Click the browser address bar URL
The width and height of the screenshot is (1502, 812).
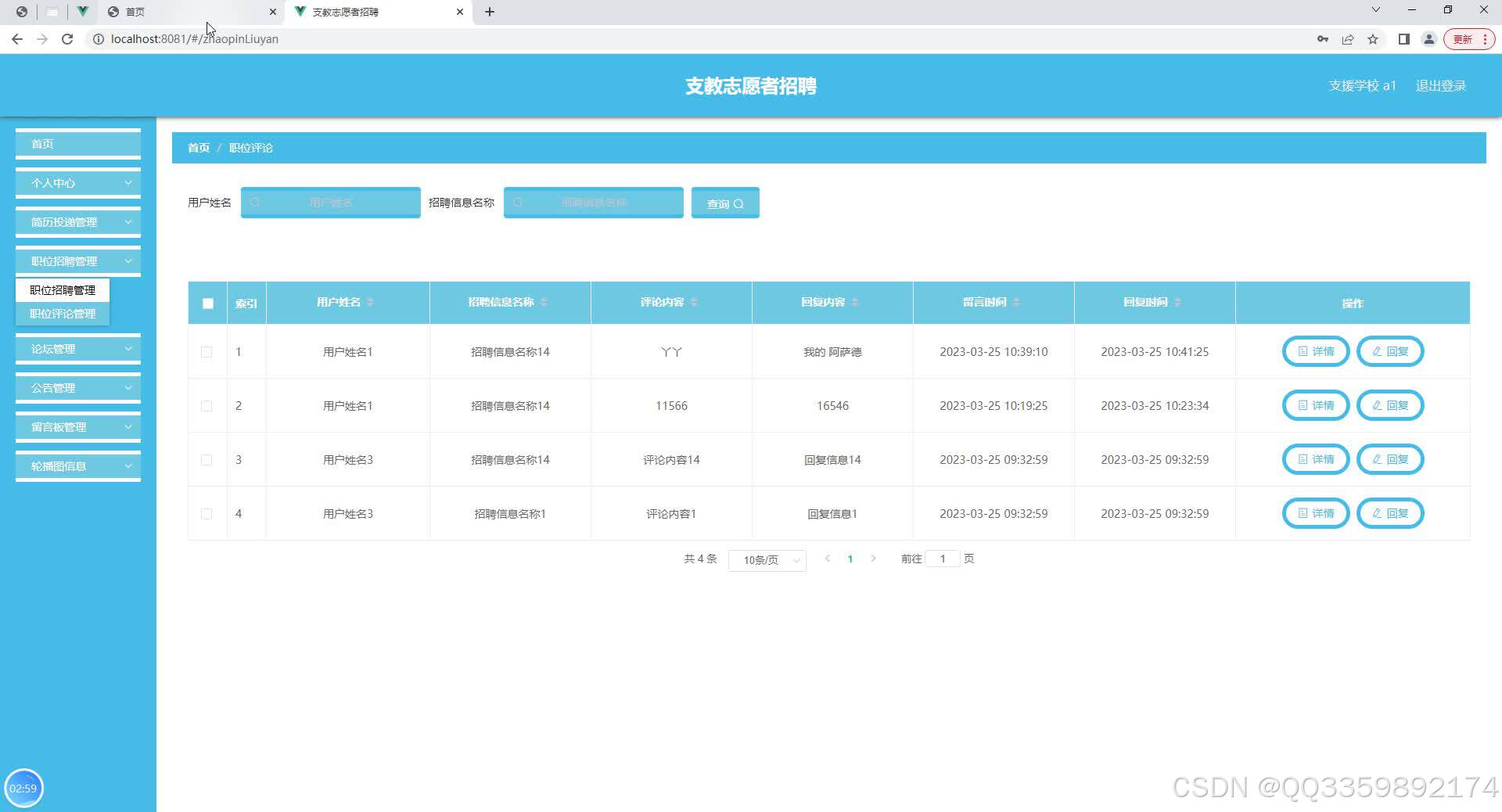tap(195, 39)
